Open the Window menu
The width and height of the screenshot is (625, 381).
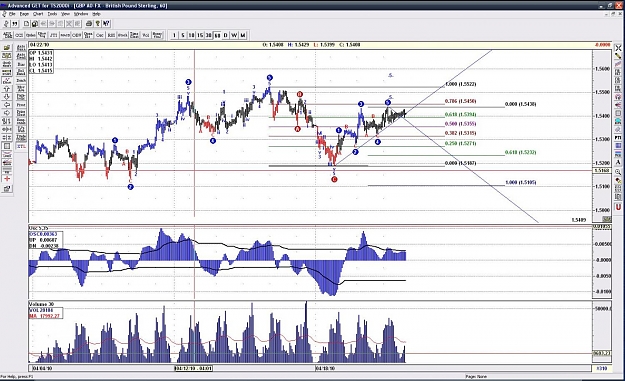coord(81,14)
